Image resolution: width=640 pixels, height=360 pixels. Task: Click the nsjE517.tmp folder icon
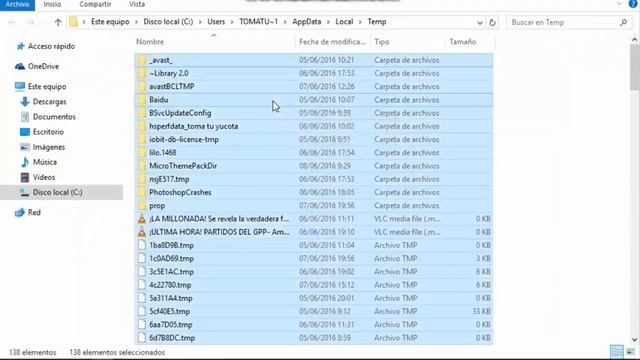pos(142,179)
